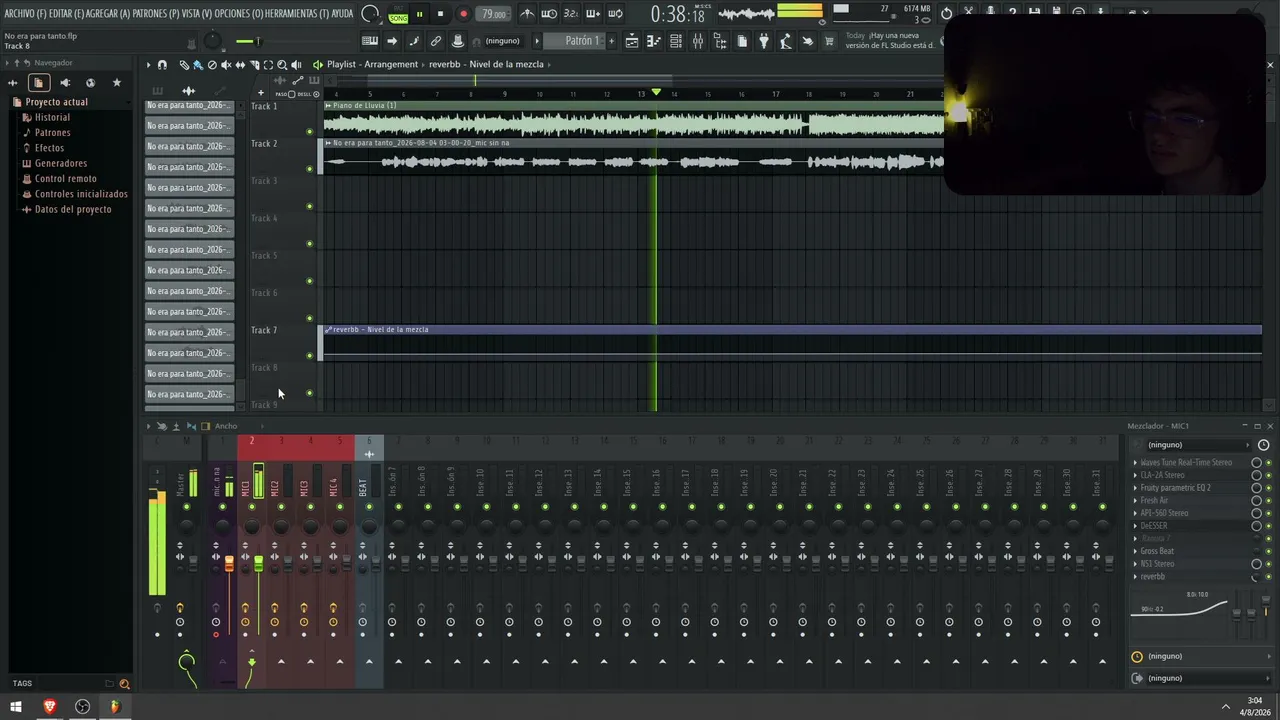This screenshot has width=1280, height=720.
Task: Expand the Efectos browser folder
Action: [49, 148]
